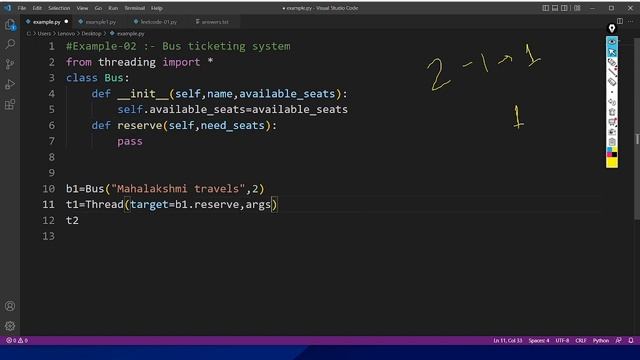This screenshot has width=640, height=360.
Task: Toggle the eye visibility tool in annotation toolbar
Action: click(x=612, y=42)
